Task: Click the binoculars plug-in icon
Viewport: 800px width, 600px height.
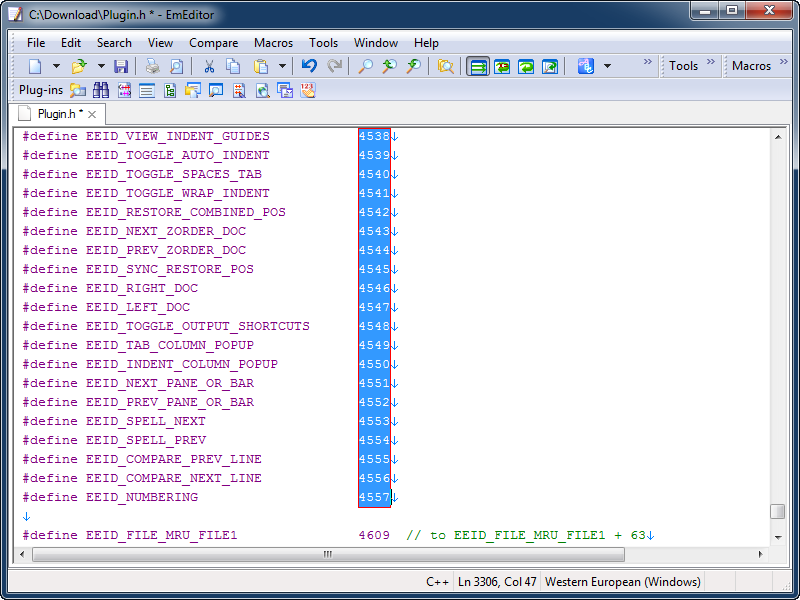Action: pos(101,91)
